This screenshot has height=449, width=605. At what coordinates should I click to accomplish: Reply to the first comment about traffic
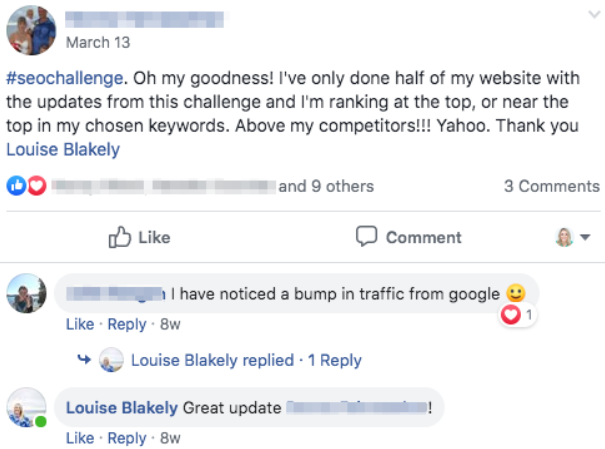tap(127, 324)
